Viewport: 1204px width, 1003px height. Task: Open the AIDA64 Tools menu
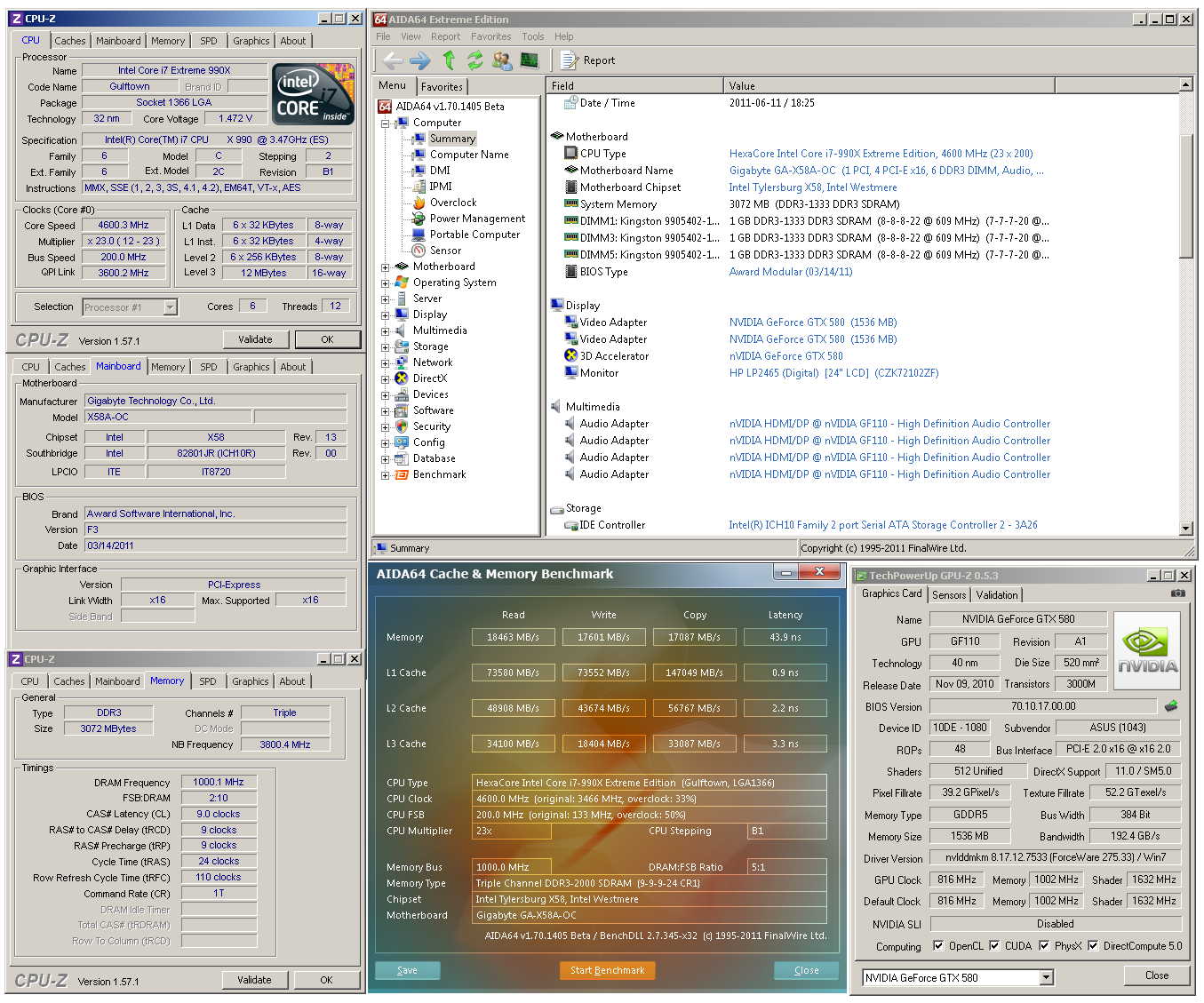coord(533,36)
